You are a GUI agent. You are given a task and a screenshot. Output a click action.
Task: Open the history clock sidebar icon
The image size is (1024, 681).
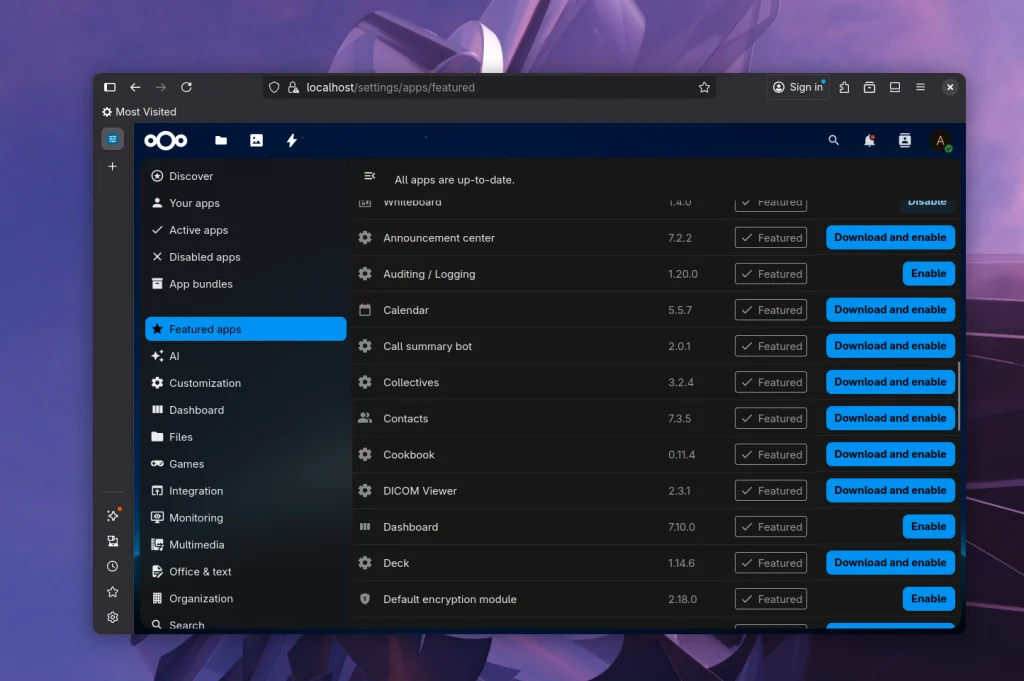112,566
